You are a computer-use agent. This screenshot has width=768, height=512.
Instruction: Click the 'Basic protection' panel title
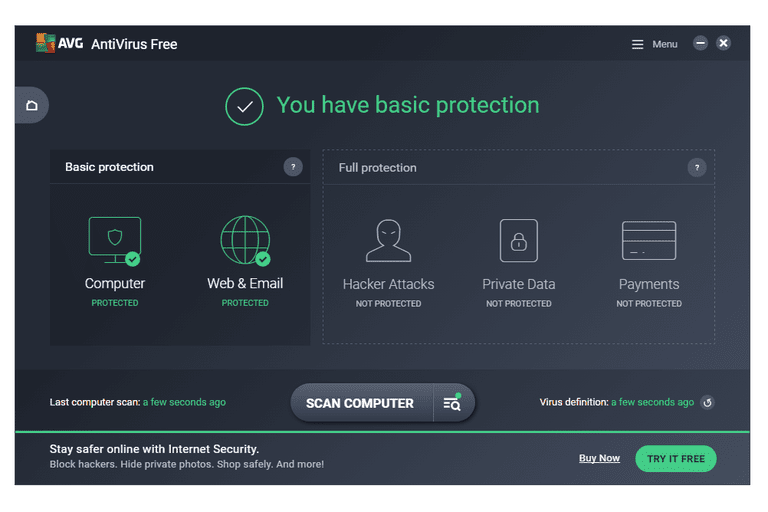click(109, 167)
